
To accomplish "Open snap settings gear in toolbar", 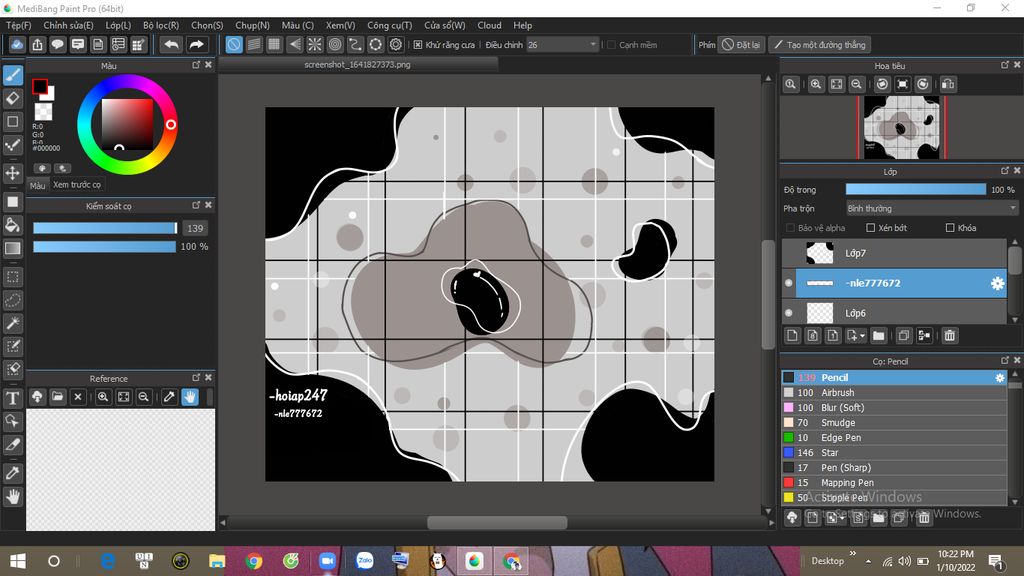I will point(396,44).
